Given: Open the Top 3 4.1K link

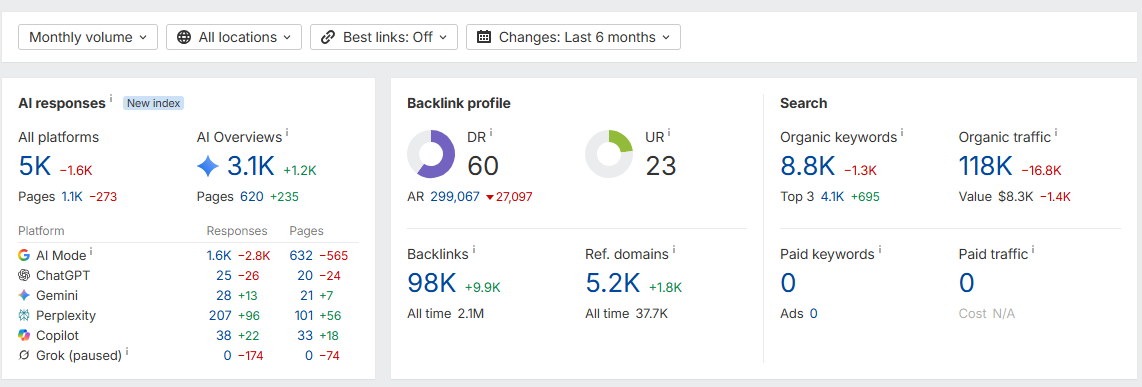Looking at the screenshot, I should [832, 197].
